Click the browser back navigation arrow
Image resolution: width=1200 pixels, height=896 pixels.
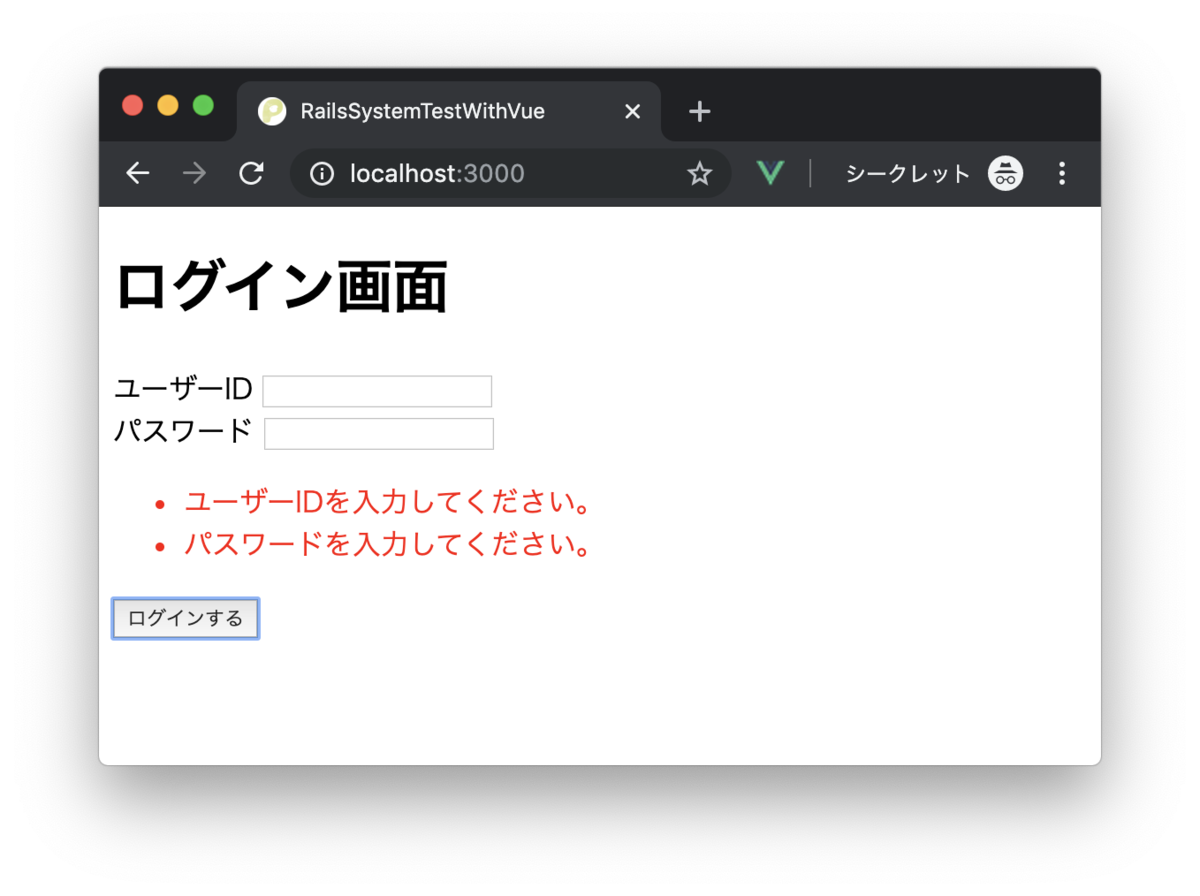(x=137, y=173)
